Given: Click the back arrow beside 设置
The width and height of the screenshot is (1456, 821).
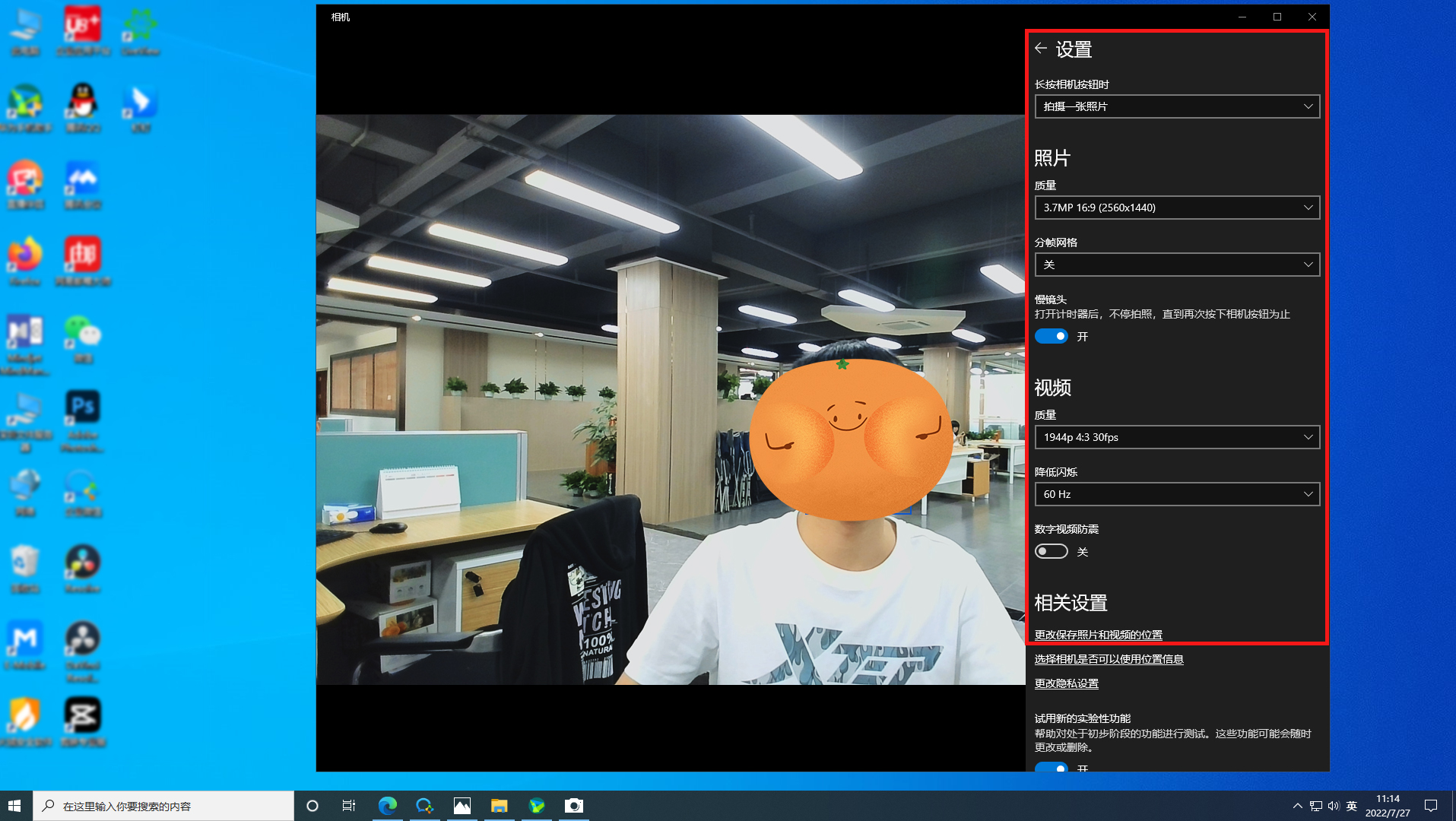Looking at the screenshot, I should pyautogui.click(x=1041, y=49).
